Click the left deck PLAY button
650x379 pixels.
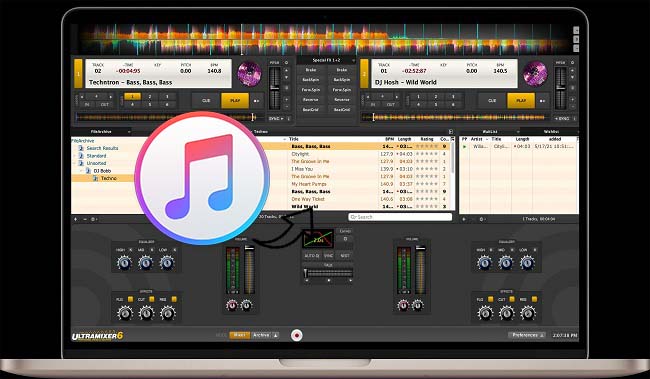pos(235,101)
